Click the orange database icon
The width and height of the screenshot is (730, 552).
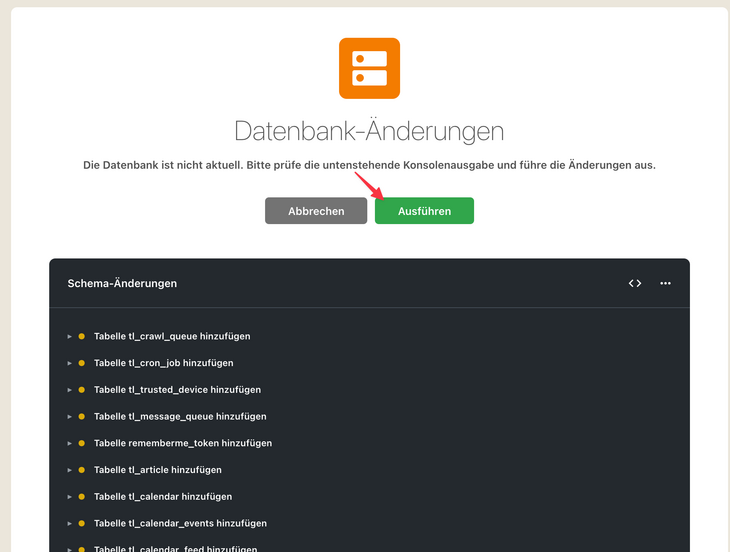coord(369,68)
